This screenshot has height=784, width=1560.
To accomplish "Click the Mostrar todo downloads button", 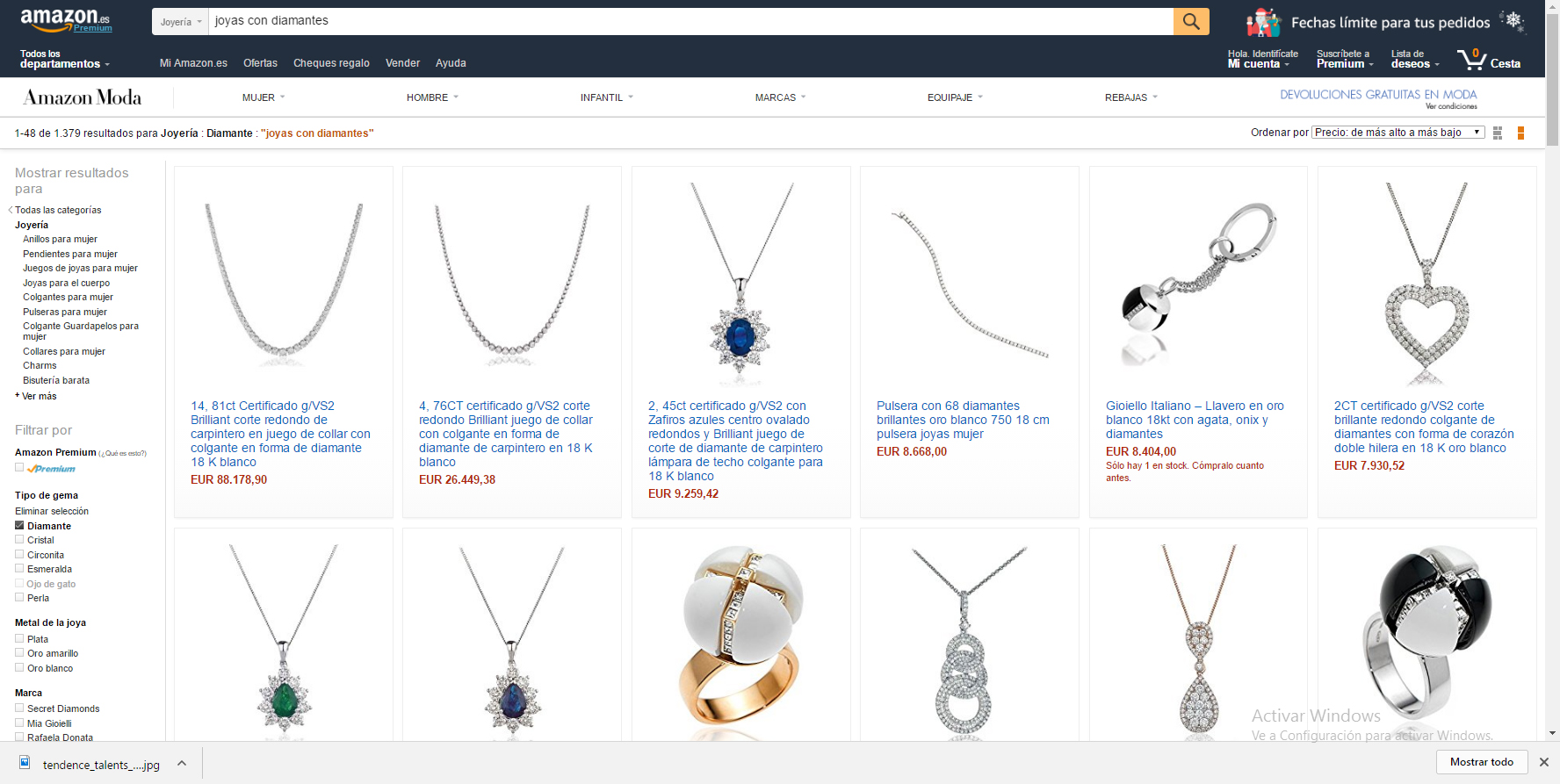I will pyautogui.click(x=1482, y=762).
